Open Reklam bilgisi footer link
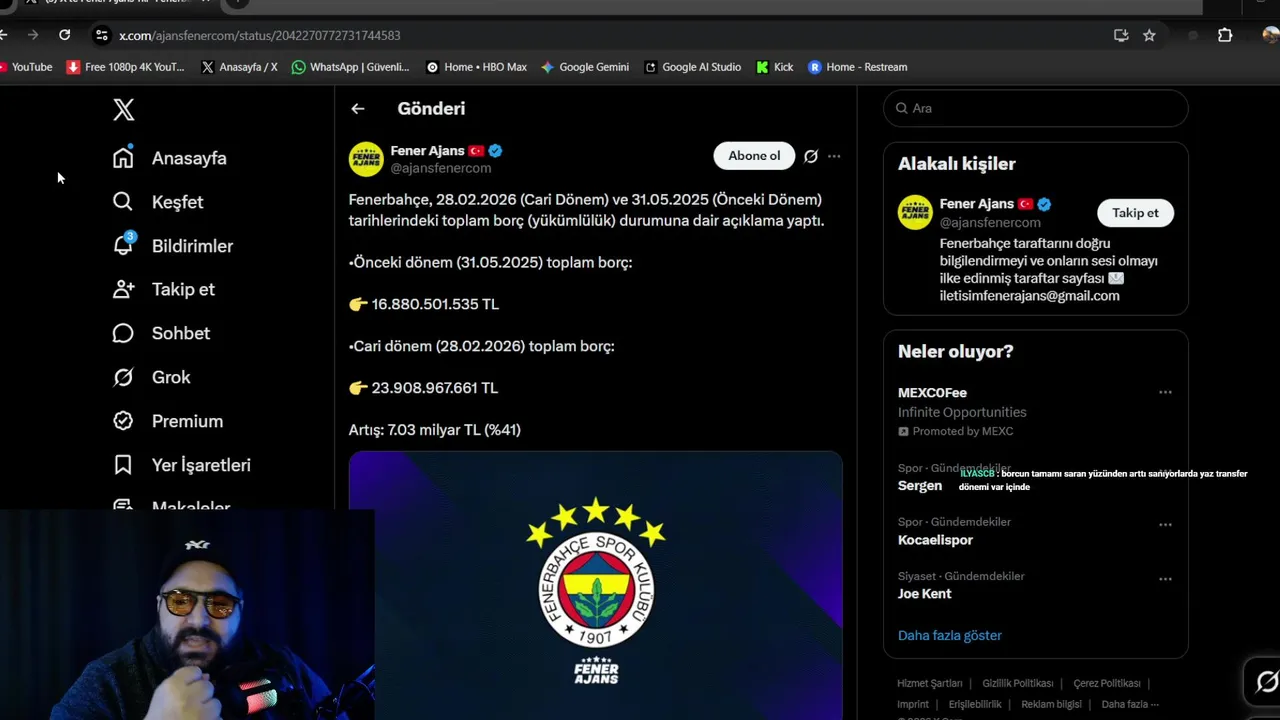This screenshot has width=1280, height=720. 1051,705
